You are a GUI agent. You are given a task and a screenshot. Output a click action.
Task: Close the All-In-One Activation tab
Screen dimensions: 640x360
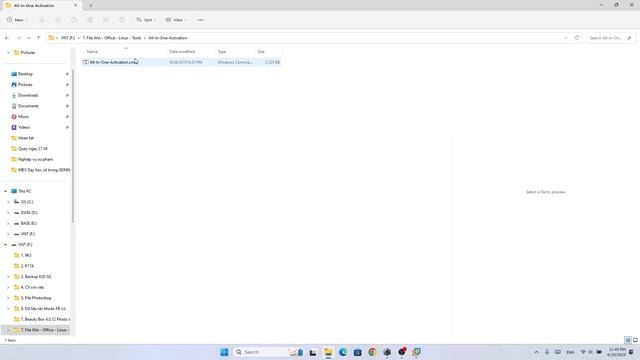76,5
